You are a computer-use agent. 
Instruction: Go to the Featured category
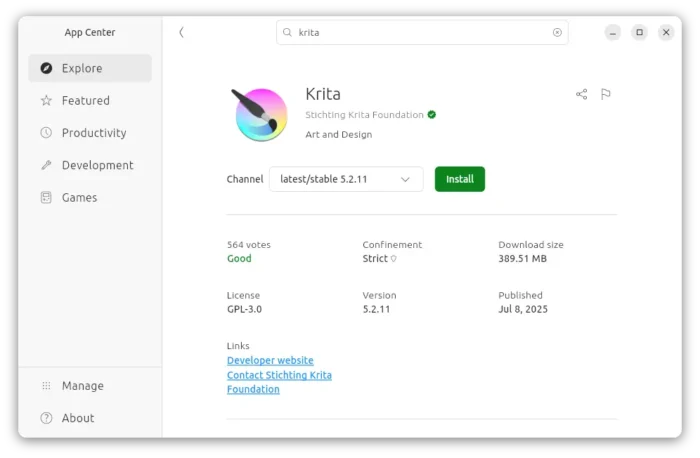point(85,100)
